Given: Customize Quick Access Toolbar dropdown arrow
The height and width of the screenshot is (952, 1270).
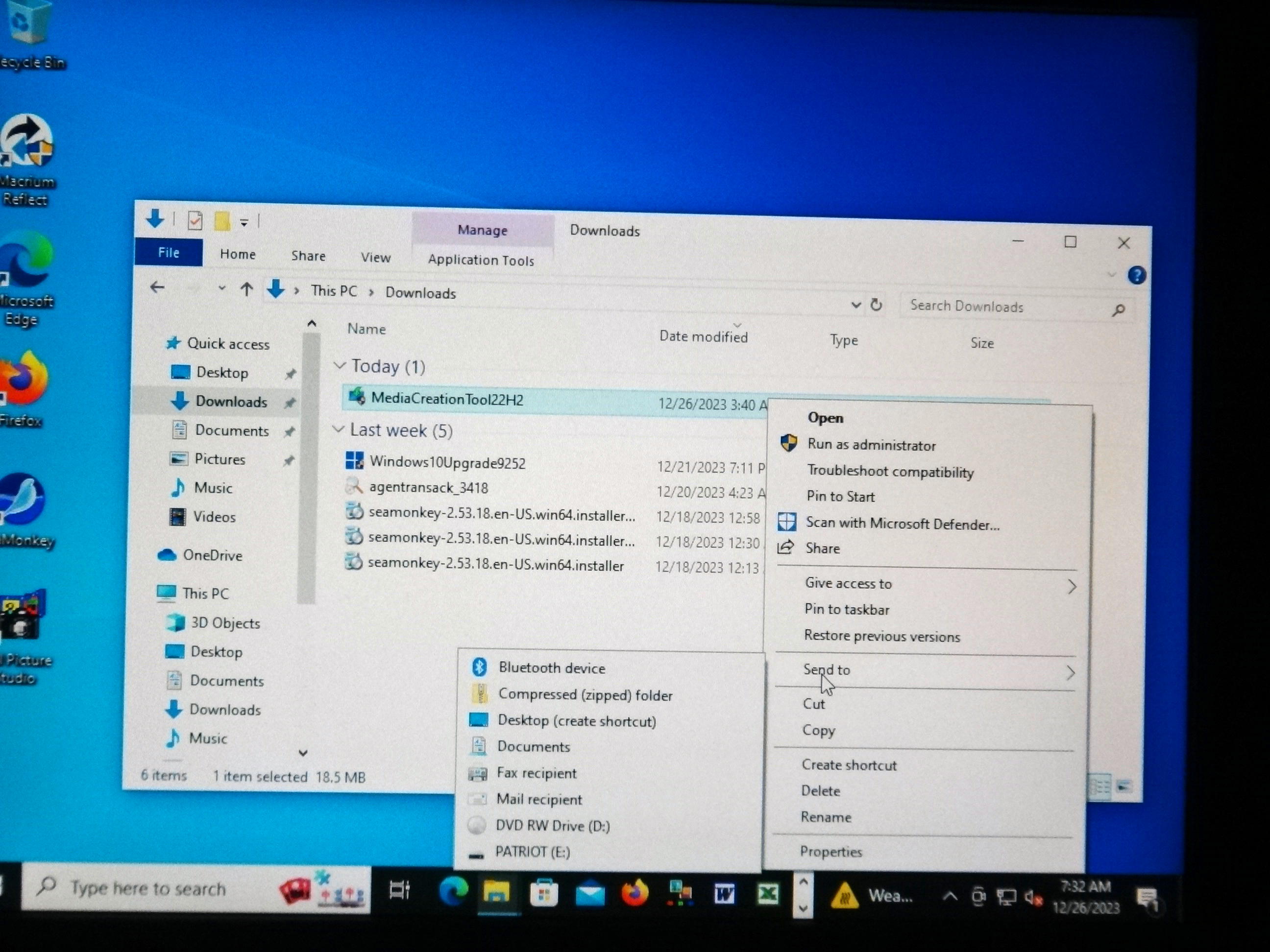Looking at the screenshot, I should click(244, 223).
